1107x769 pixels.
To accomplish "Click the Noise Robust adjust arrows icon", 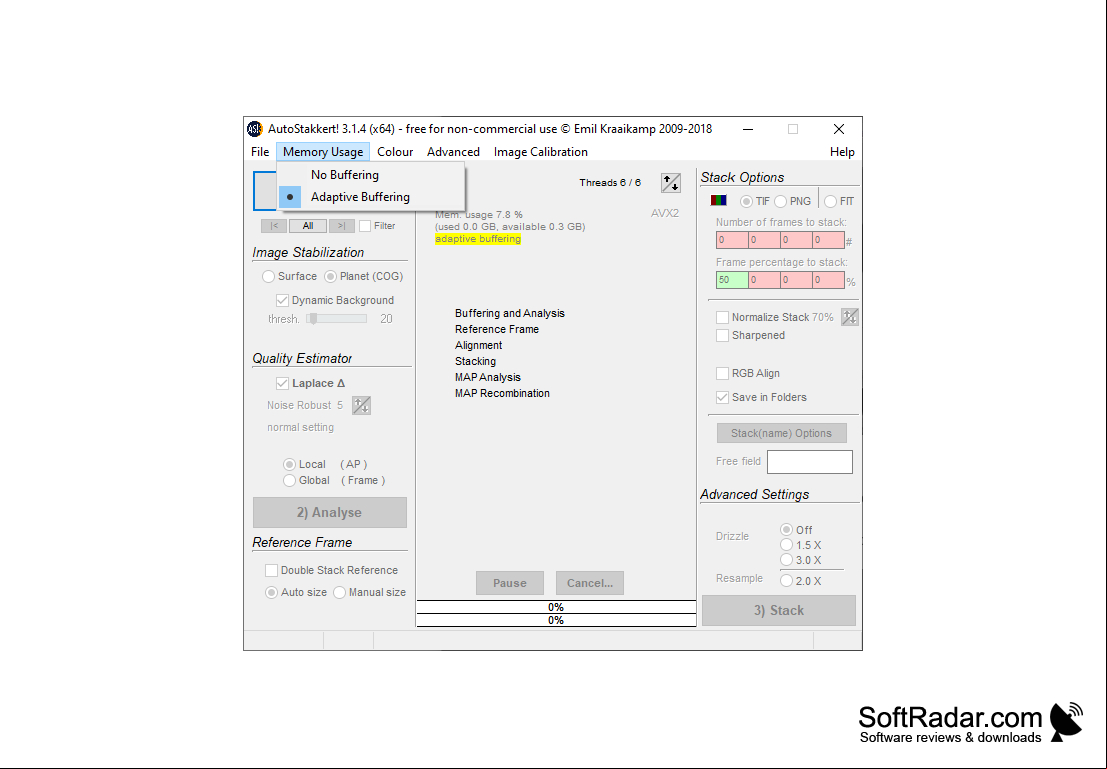I will pos(361,405).
